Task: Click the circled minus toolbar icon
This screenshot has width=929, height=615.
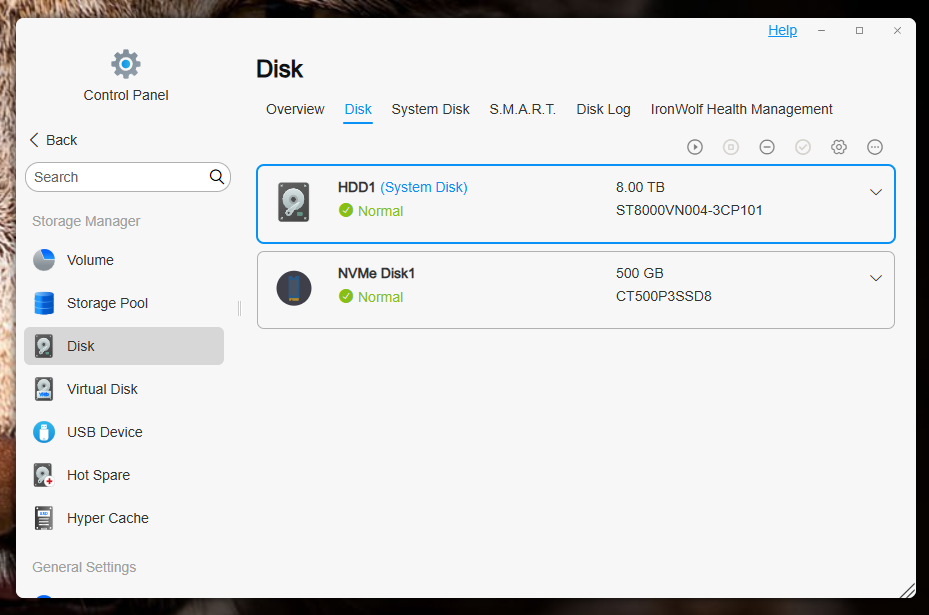Action: [767, 147]
